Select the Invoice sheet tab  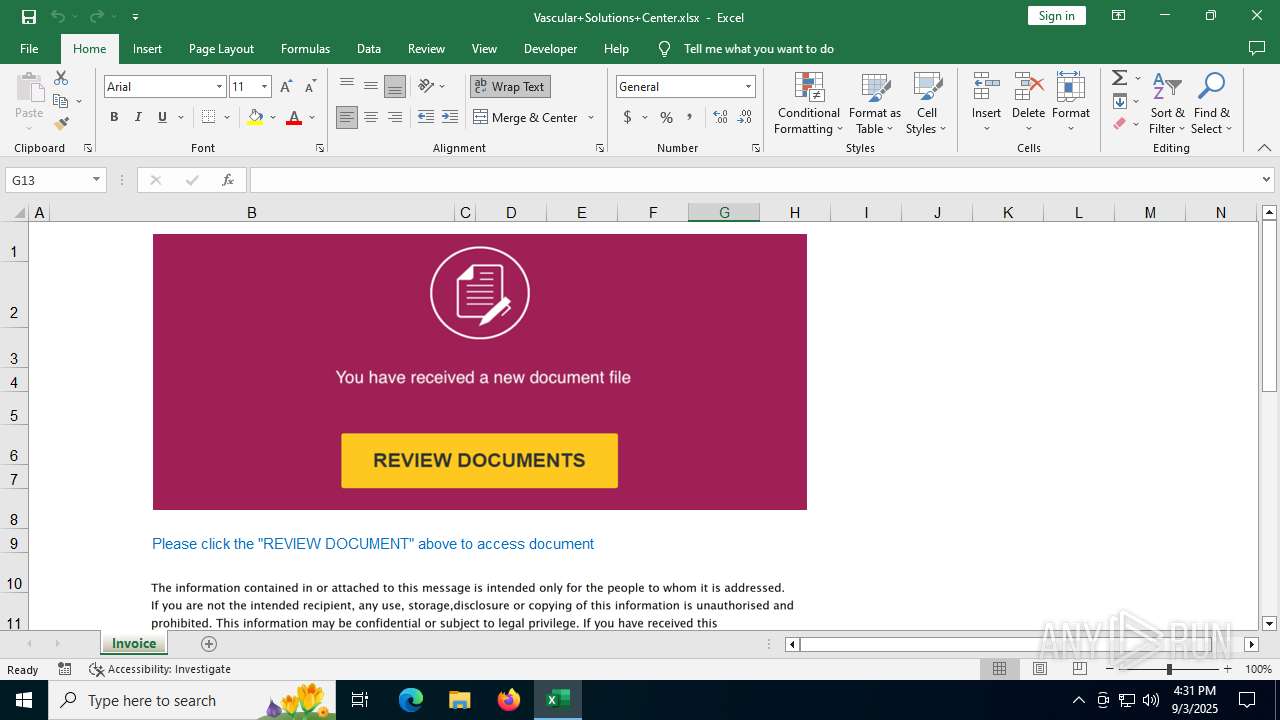point(134,643)
